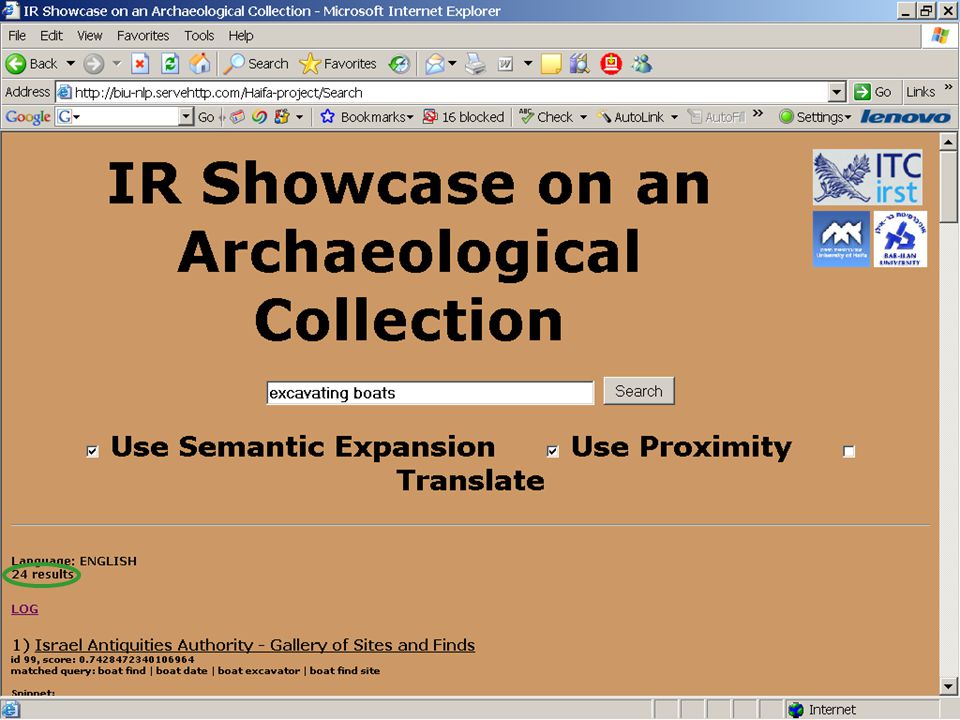Click the scrollbar up arrow
The height and width of the screenshot is (720, 960).
(x=948, y=142)
